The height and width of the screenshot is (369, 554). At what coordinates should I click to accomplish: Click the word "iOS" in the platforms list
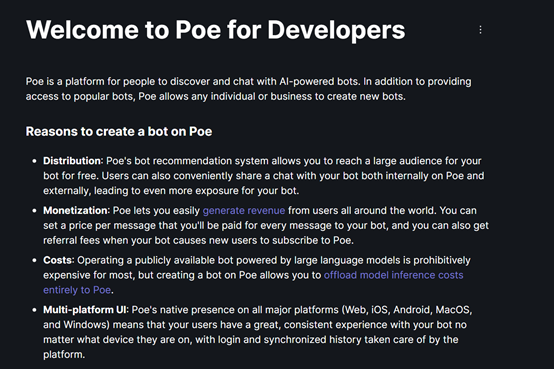tap(378, 310)
